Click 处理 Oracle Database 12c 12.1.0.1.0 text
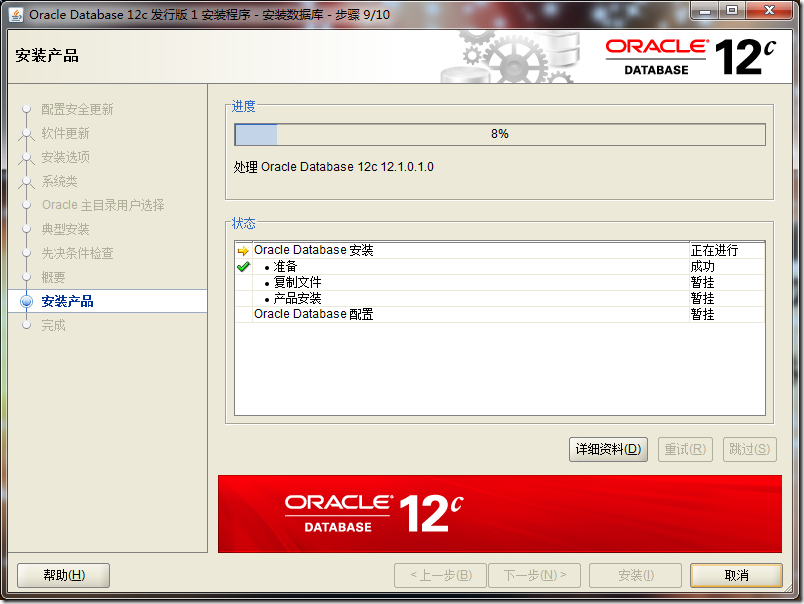Image resolution: width=804 pixels, height=604 pixels. point(333,167)
